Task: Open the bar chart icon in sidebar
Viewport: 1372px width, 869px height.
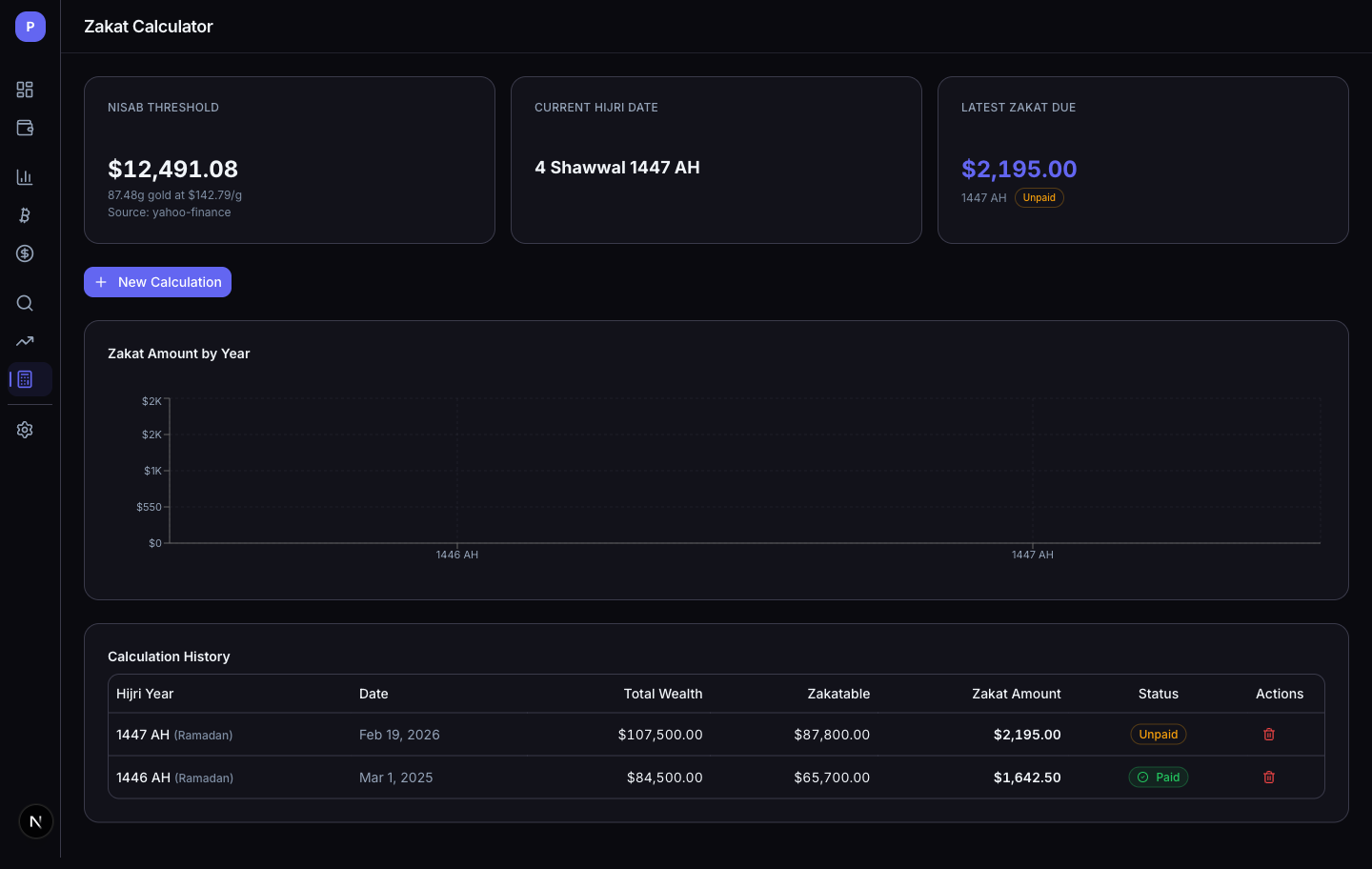Action: pos(25,177)
